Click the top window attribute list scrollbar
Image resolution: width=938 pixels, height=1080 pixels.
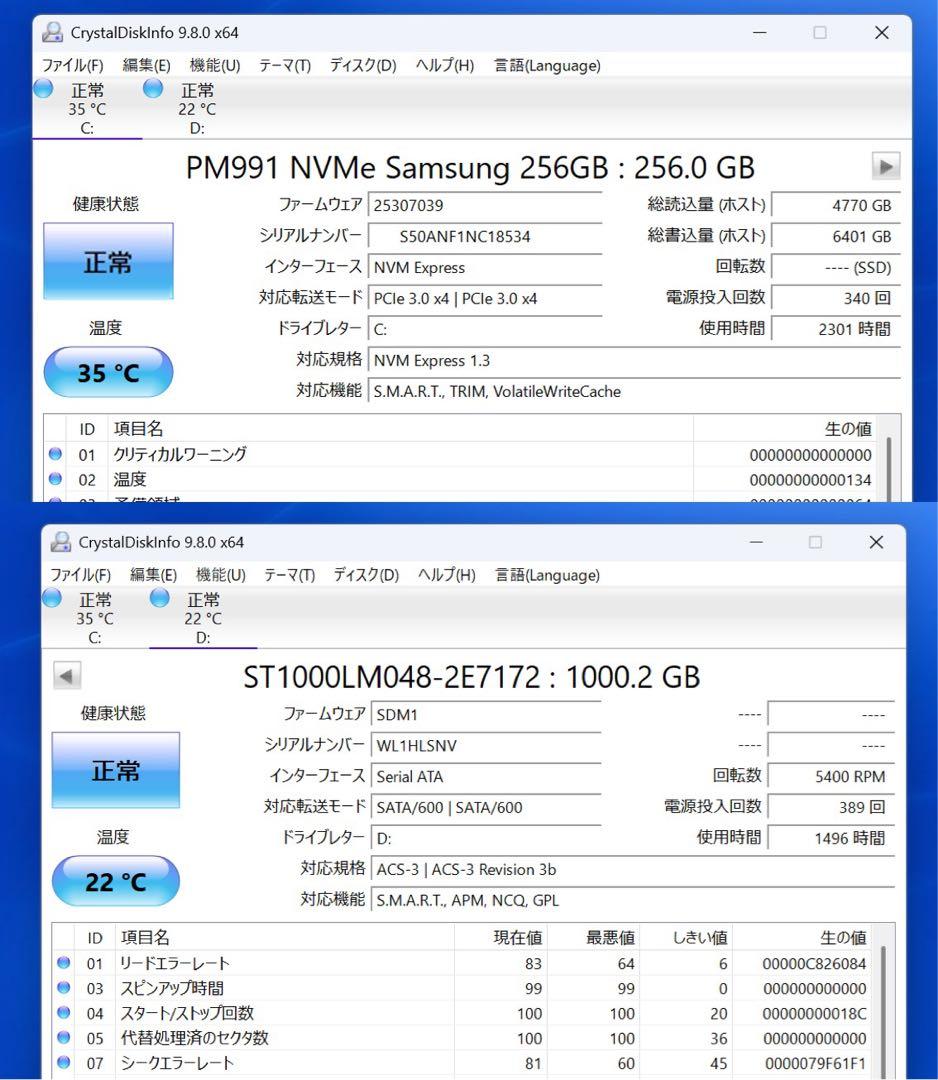click(888, 468)
